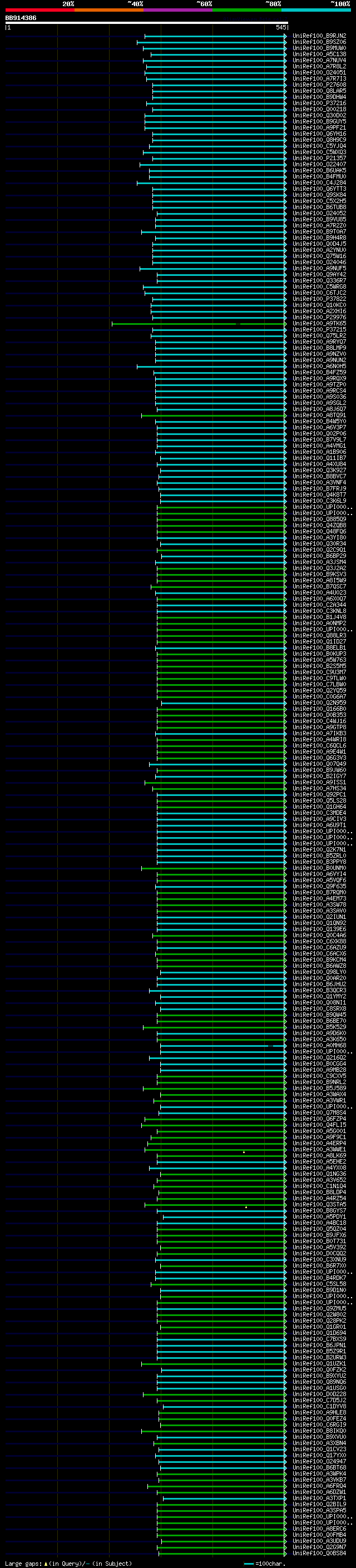
Task: Select label UniRef100_B9H4R8
Action: [x=319, y=238]
